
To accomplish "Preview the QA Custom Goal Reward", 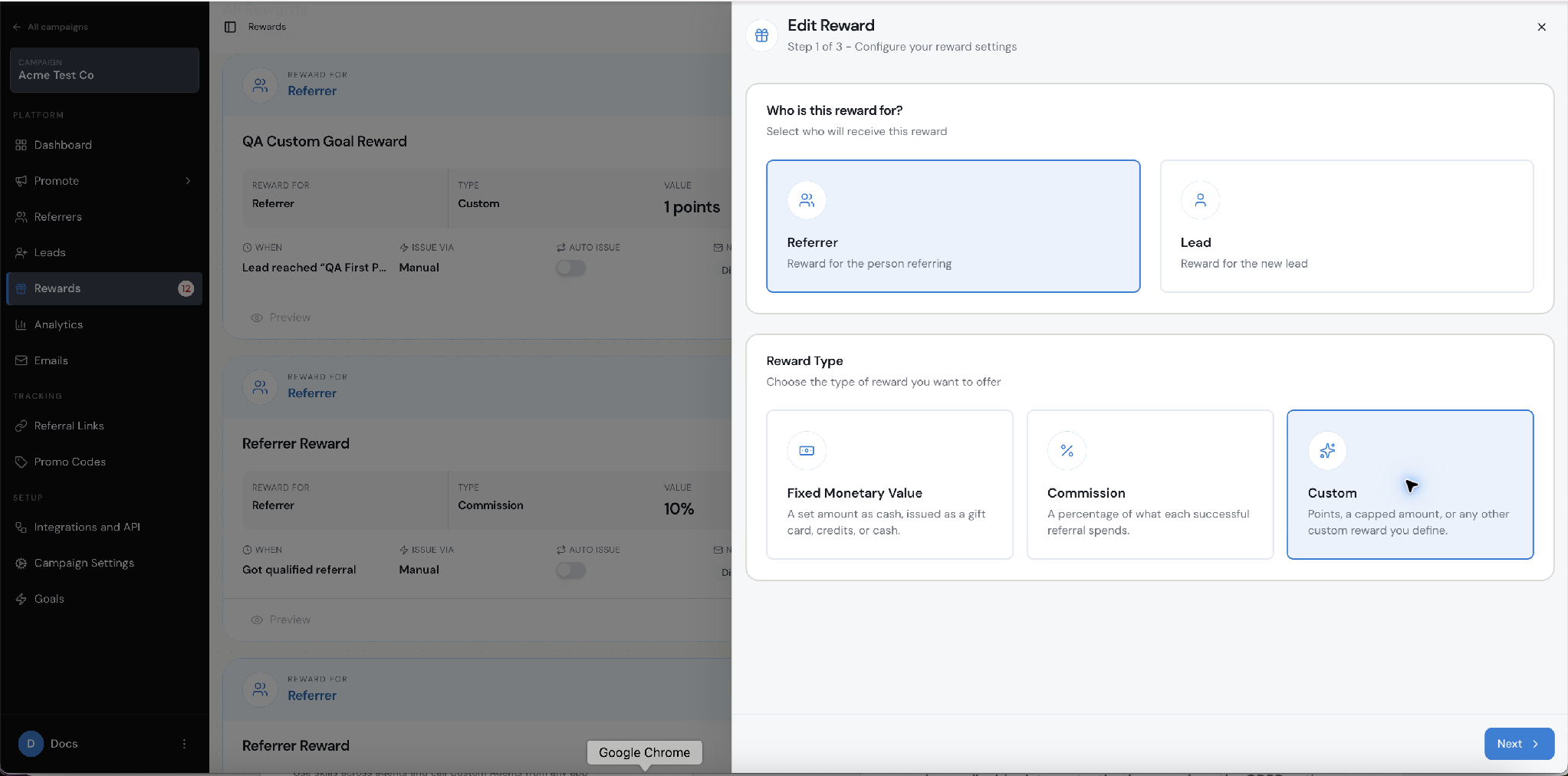I will (x=281, y=317).
